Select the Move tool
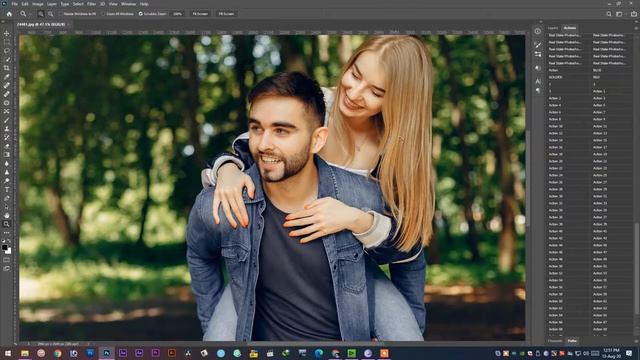Image resolution: width=640 pixels, height=360 pixels. [x=7, y=33]
